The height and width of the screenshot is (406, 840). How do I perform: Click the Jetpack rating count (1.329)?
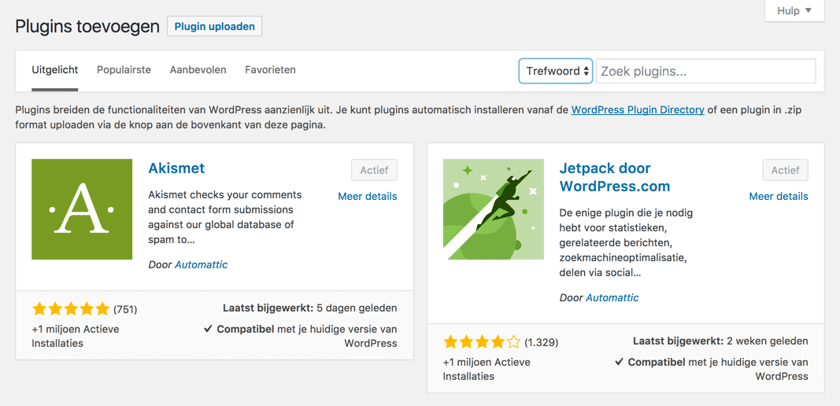pyautogui.click(x=541, y=342)
